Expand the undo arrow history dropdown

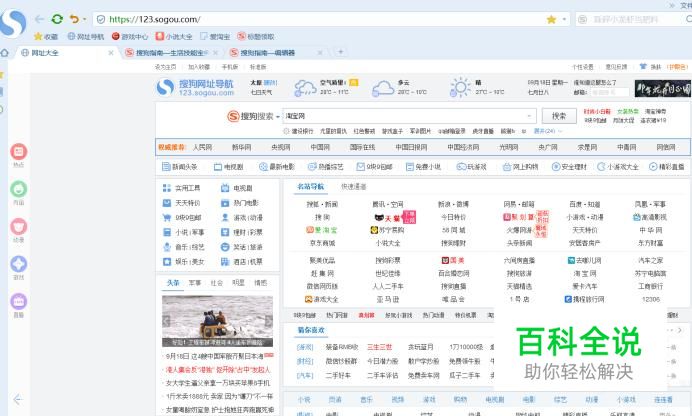[85, 19]
